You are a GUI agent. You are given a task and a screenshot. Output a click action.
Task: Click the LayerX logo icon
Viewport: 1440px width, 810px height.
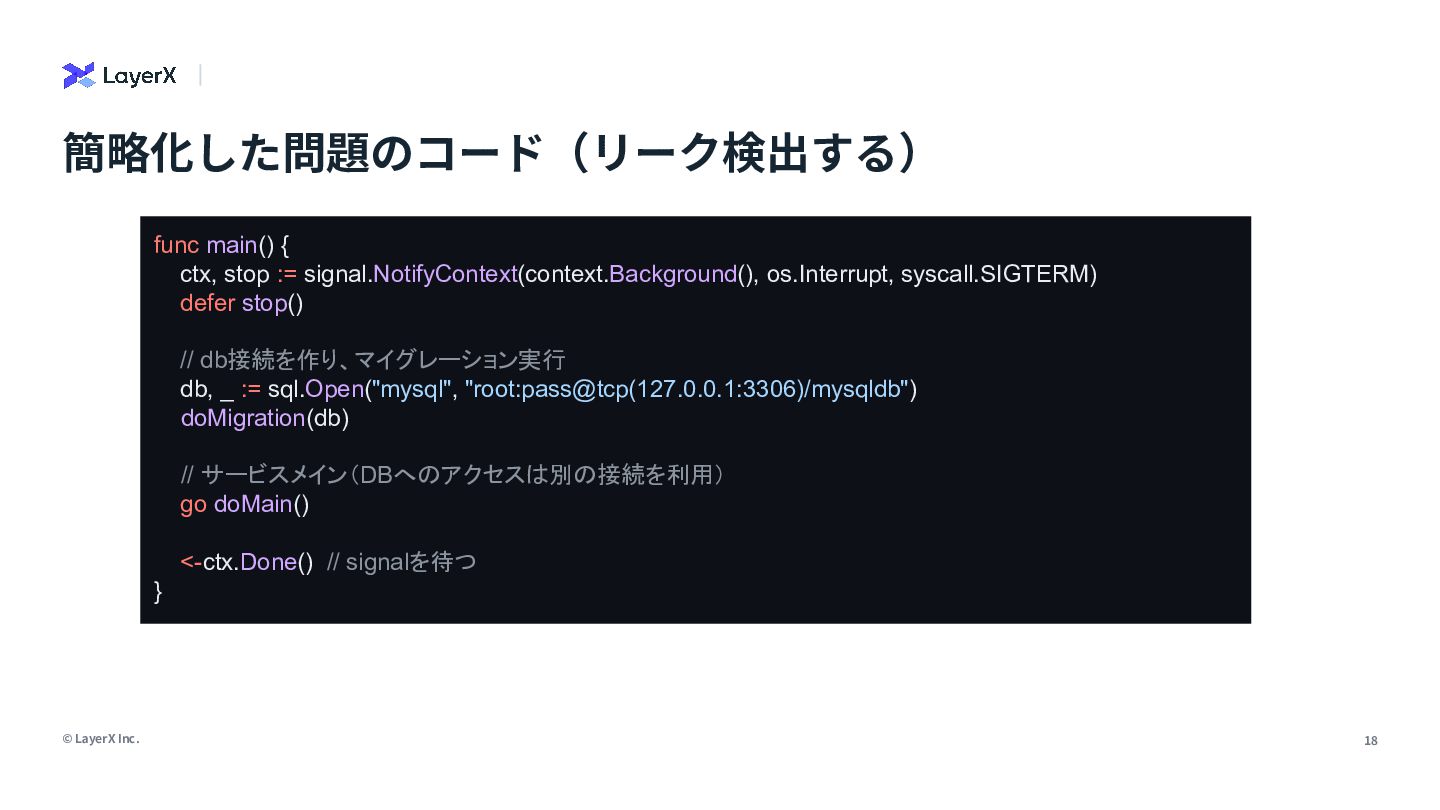[78, 76]
